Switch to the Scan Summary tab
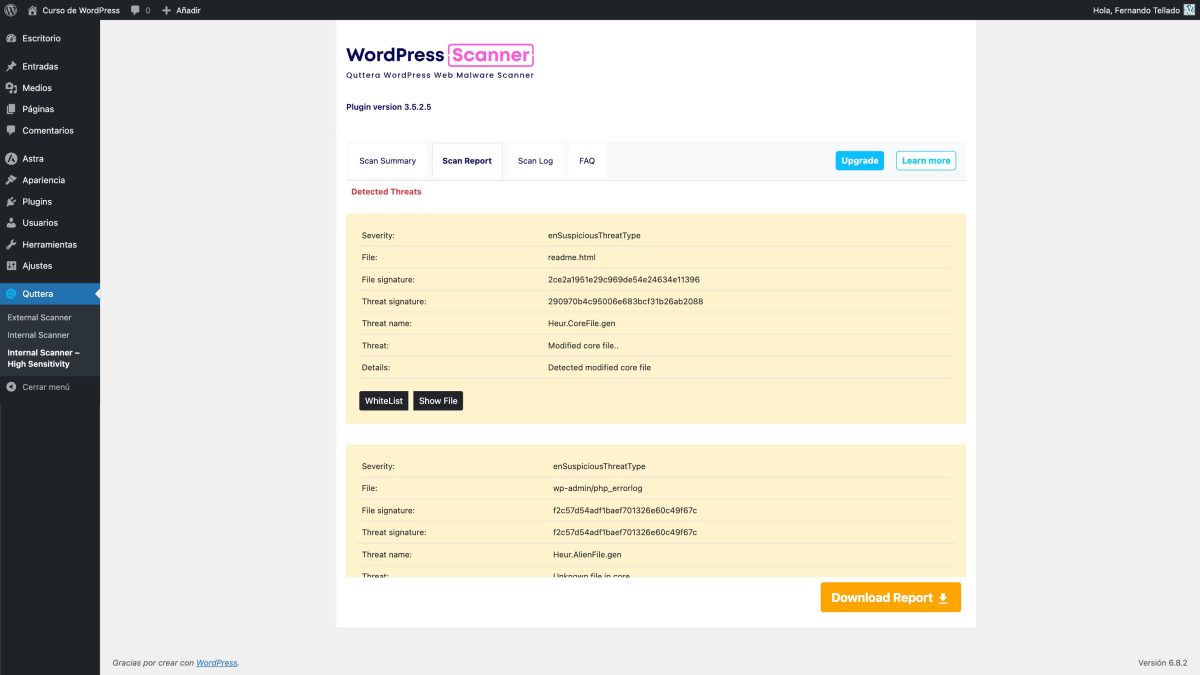 click(387, 160)
